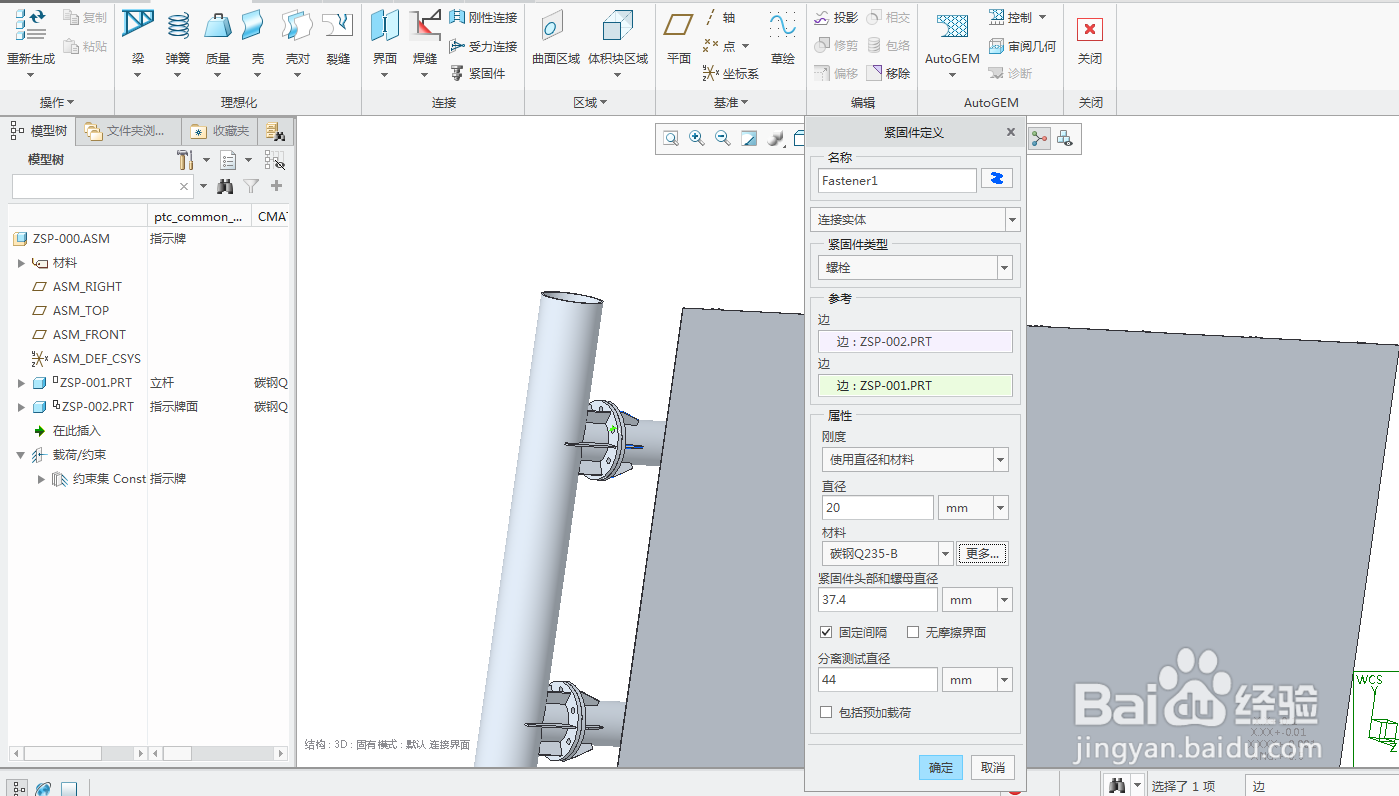Select 曲面区域 (Surface Region) tool

coord(556,37)
